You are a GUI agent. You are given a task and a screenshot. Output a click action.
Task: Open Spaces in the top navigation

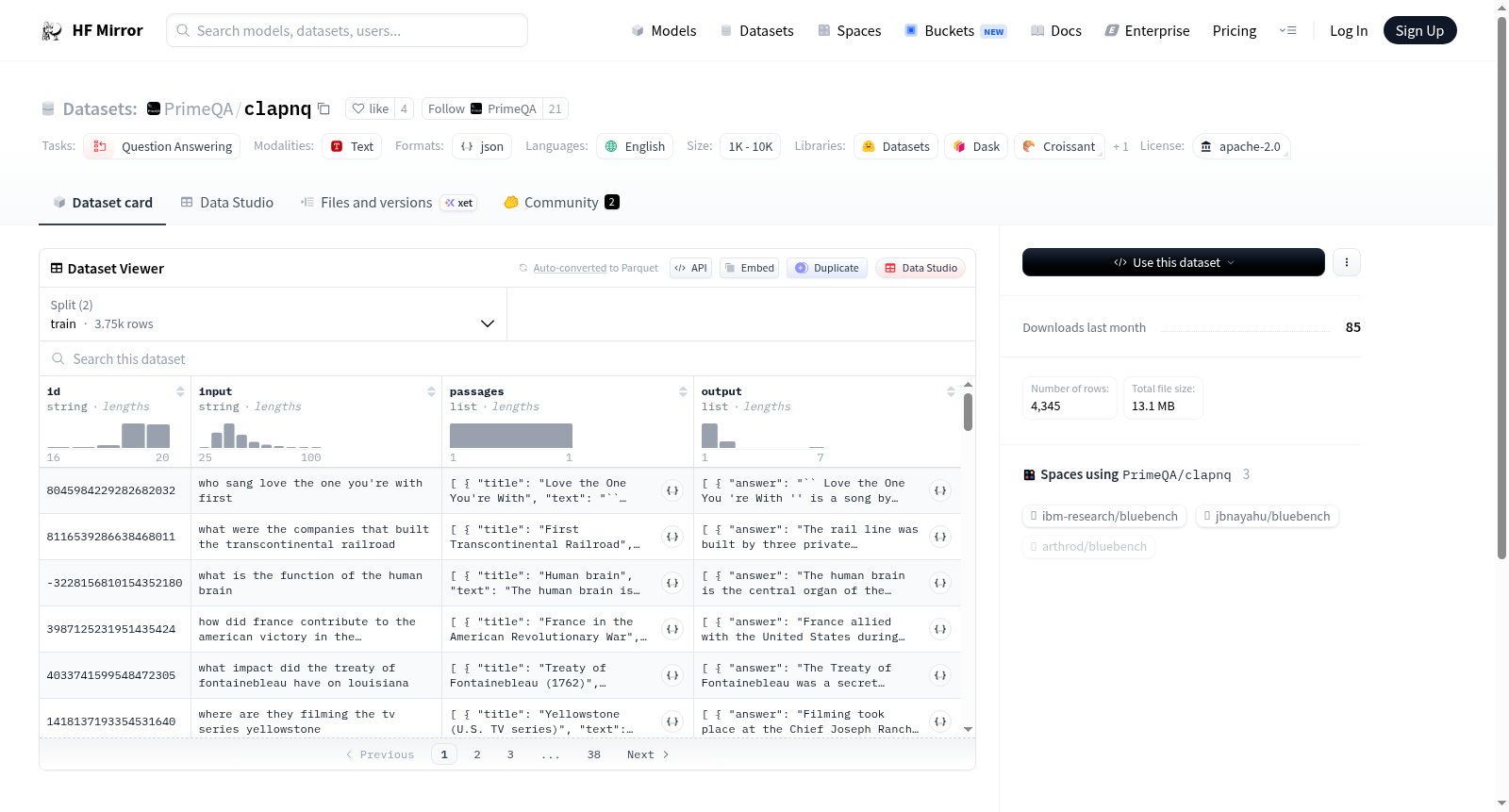(850, 31)
